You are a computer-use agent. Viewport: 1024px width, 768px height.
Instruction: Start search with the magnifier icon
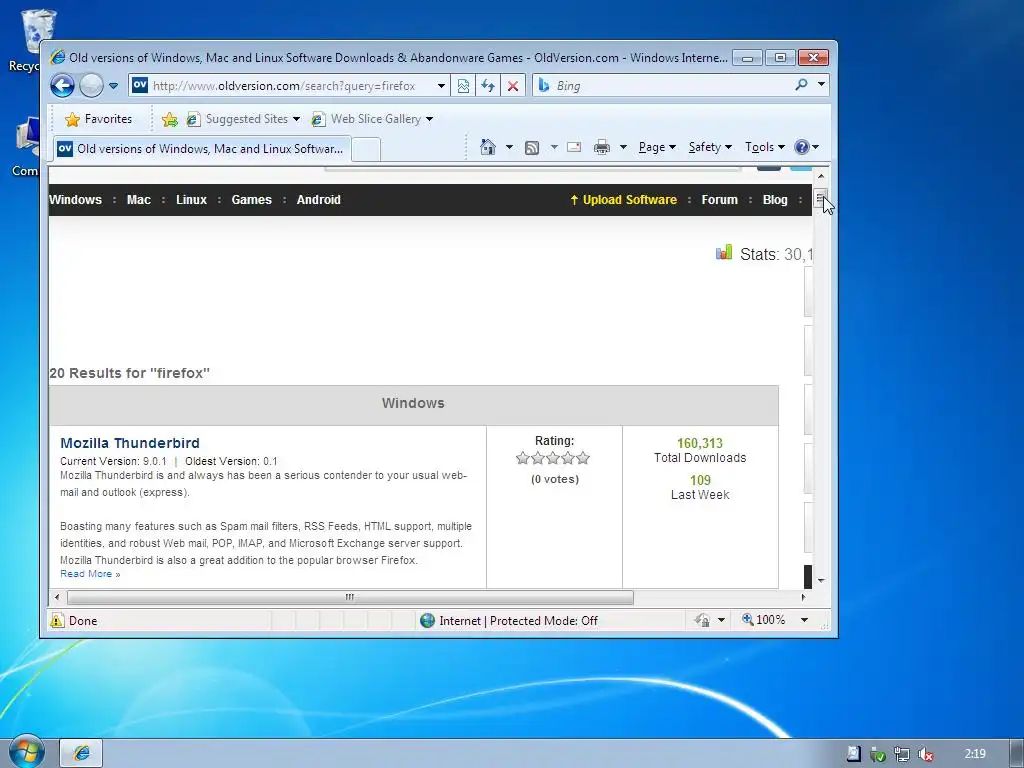[801, 84]
